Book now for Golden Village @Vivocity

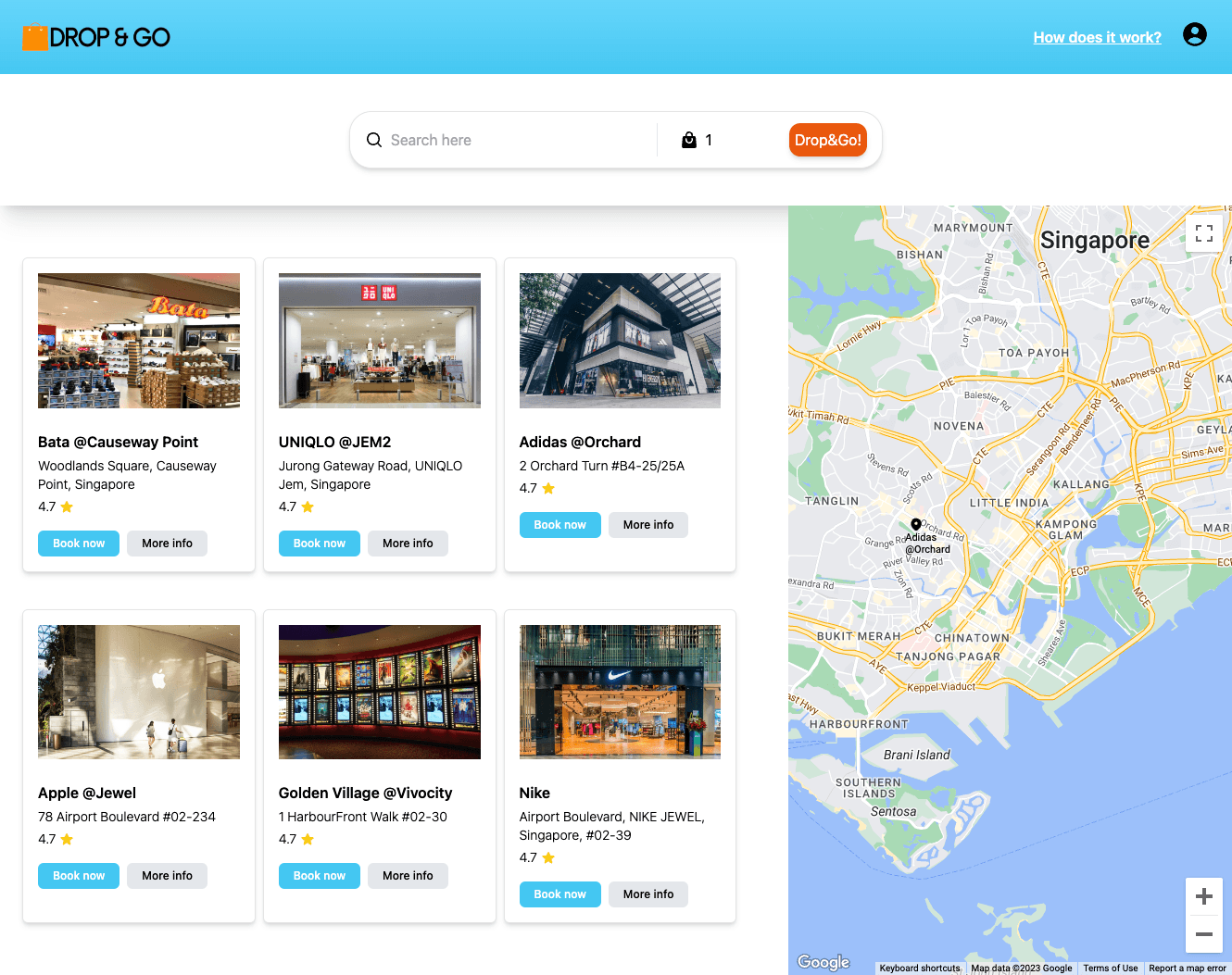pyautogui.click(x=319, y=876)
